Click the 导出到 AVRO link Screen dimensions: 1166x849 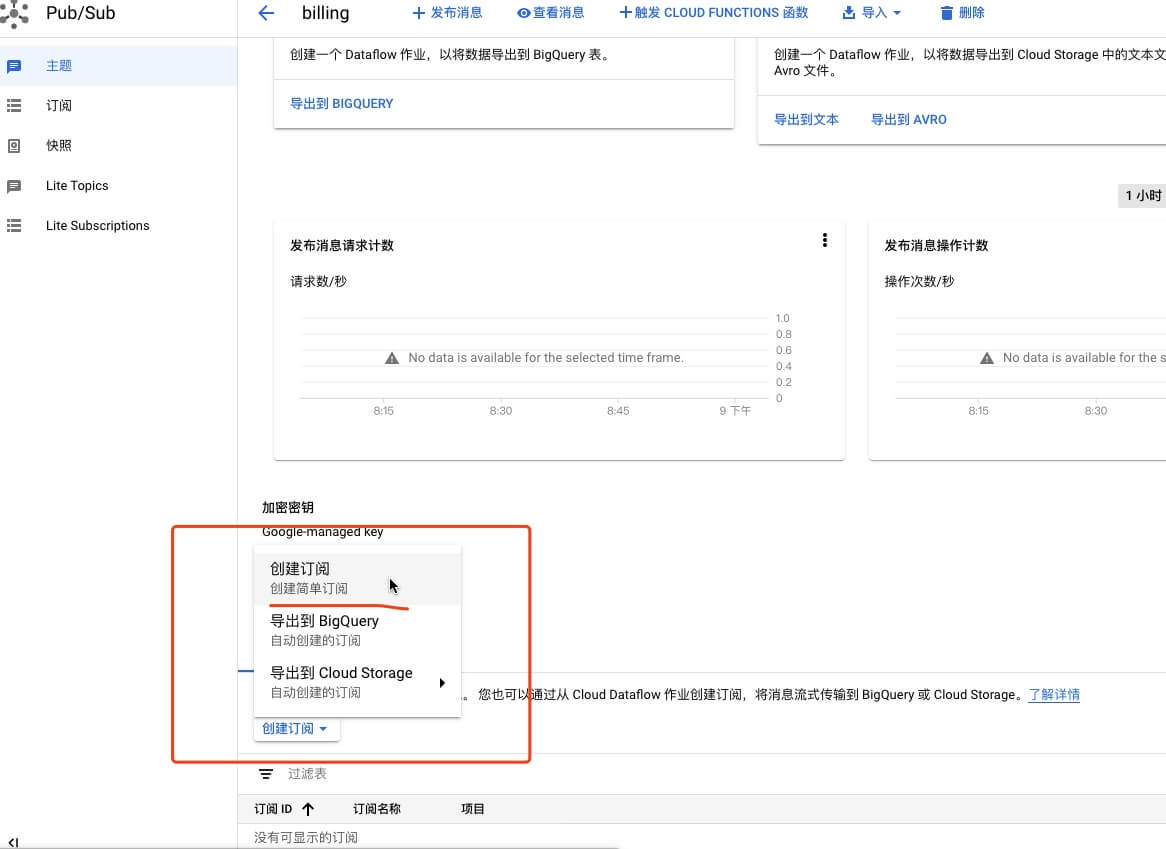point(909,120)
